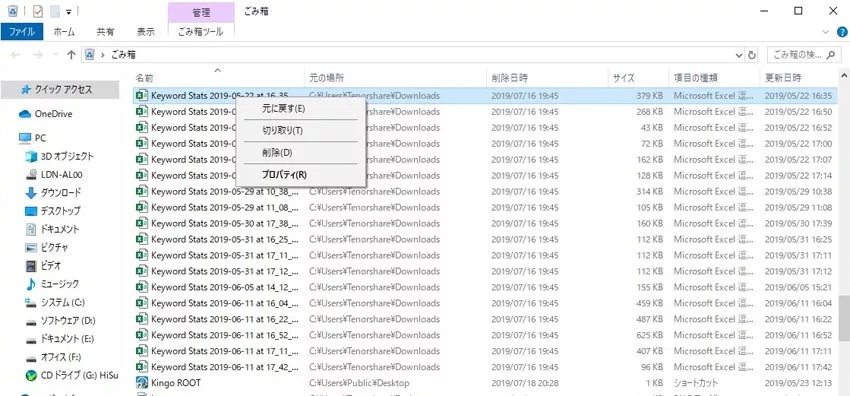
Task: Open プロパティ(R) from context menu
Action: click(300, 175)
